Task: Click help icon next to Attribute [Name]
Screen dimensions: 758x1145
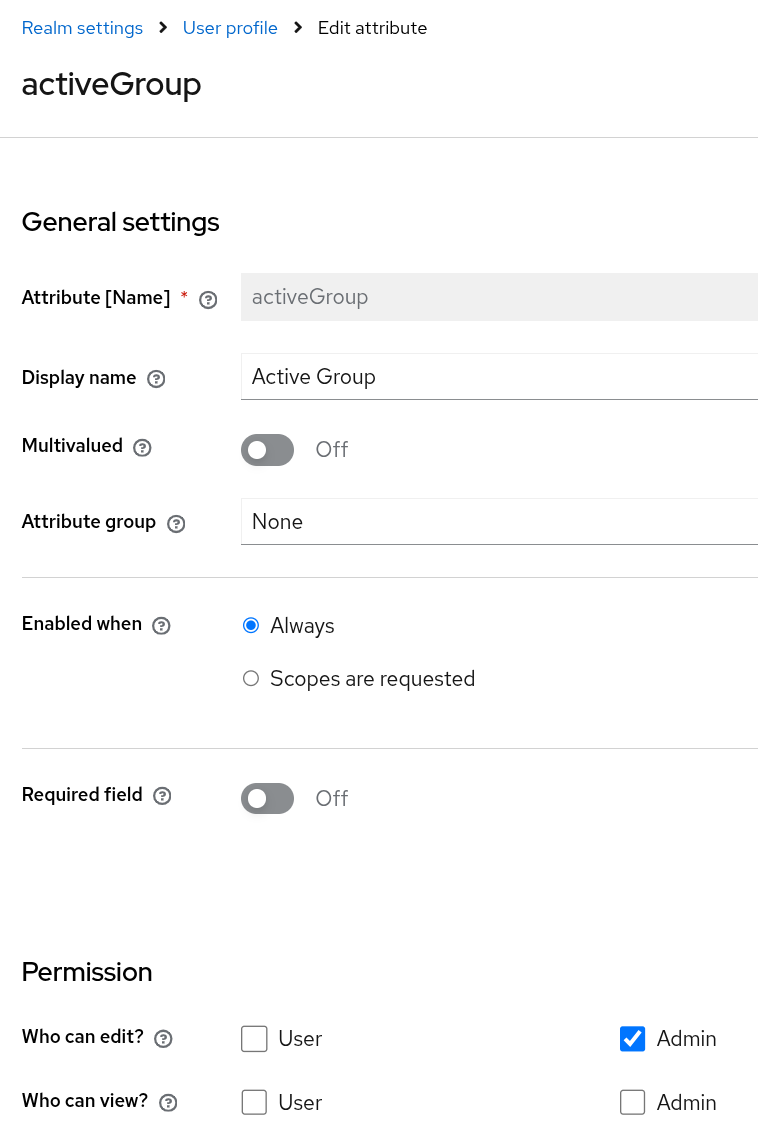Action: 208,299
